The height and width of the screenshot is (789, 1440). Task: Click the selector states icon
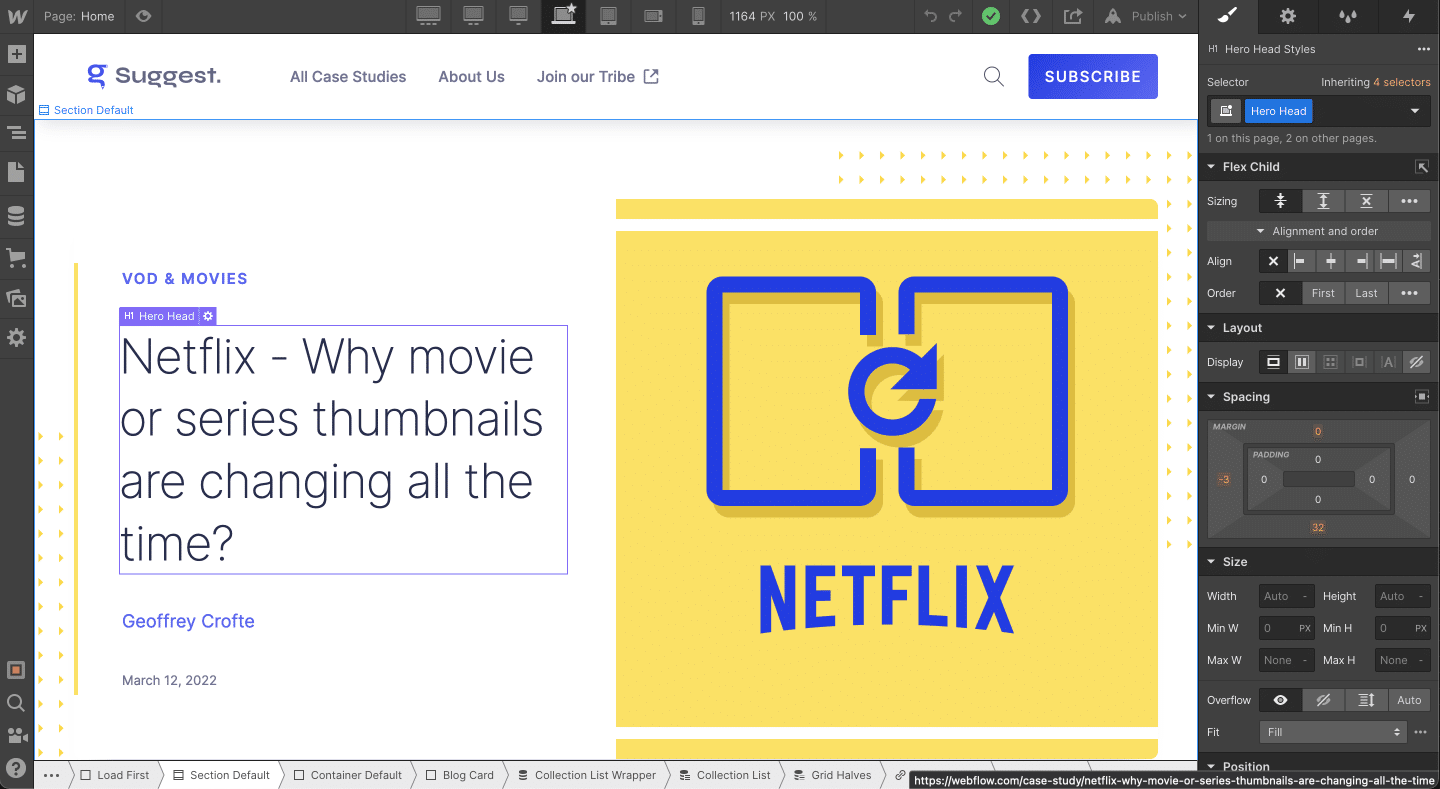pos(1225,111)
